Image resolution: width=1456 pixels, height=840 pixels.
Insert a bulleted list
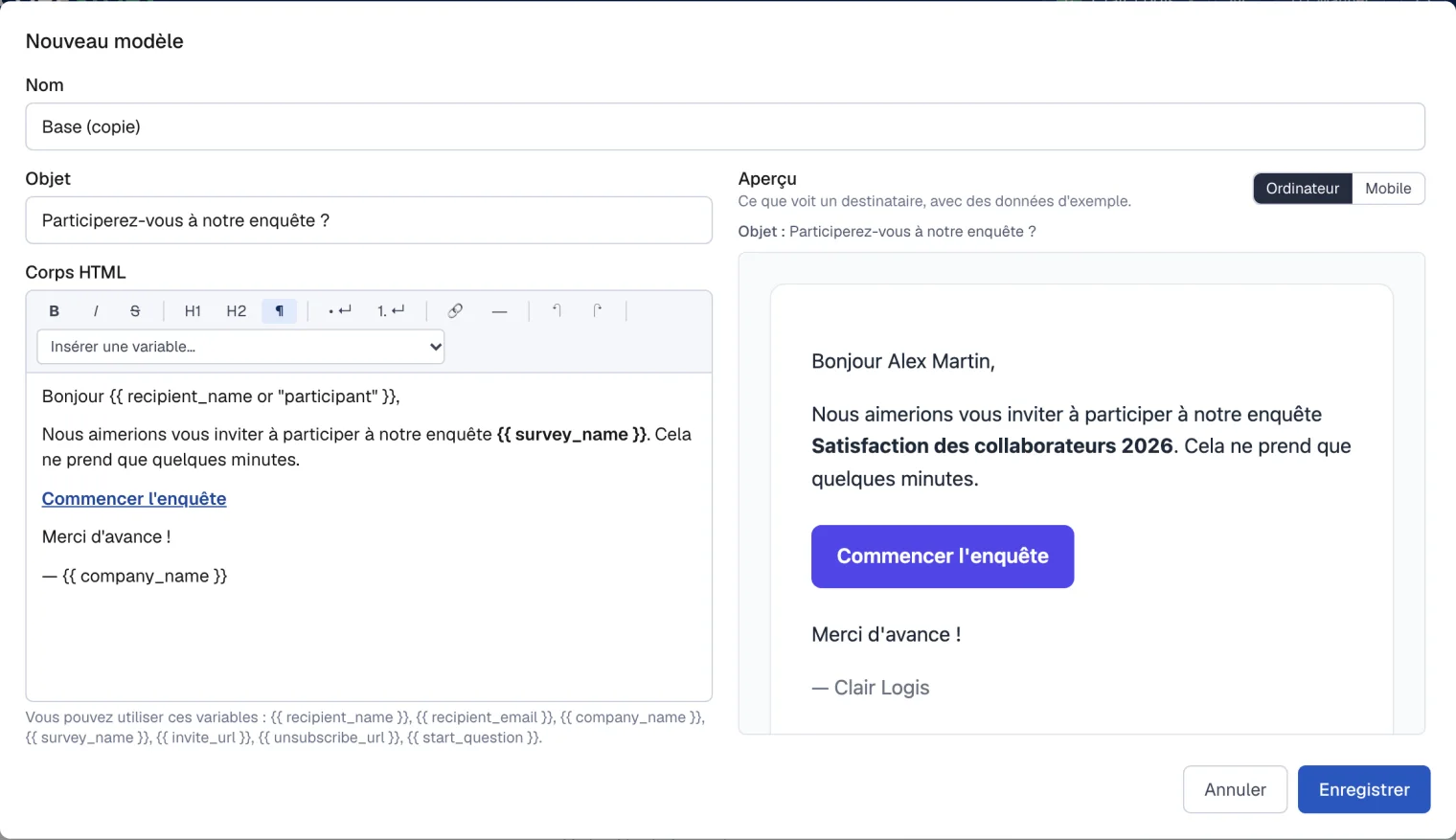click(340, 311)
